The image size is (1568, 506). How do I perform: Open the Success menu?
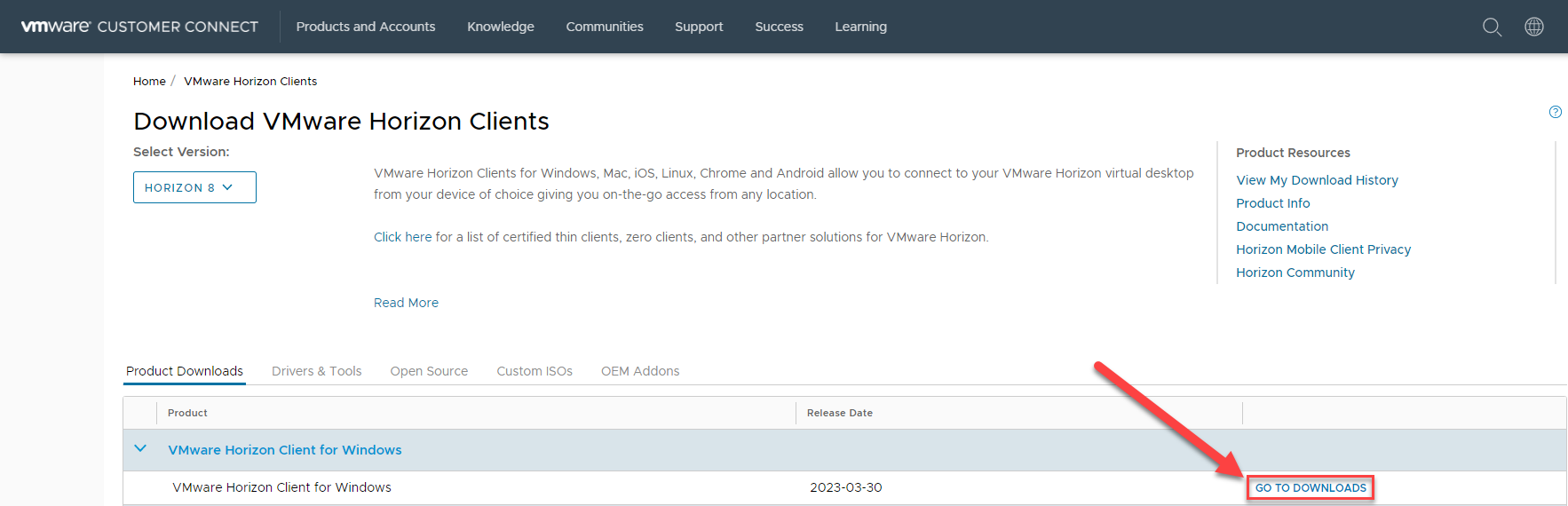(x=779, y=27)
